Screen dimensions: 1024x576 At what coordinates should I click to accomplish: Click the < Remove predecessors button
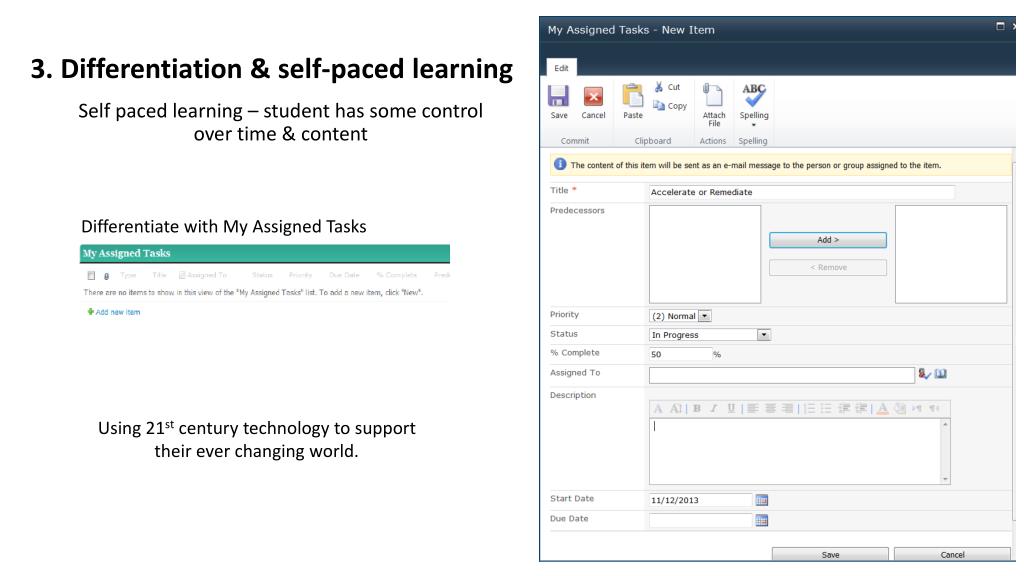pyautogui.click(x=827, y=268)
